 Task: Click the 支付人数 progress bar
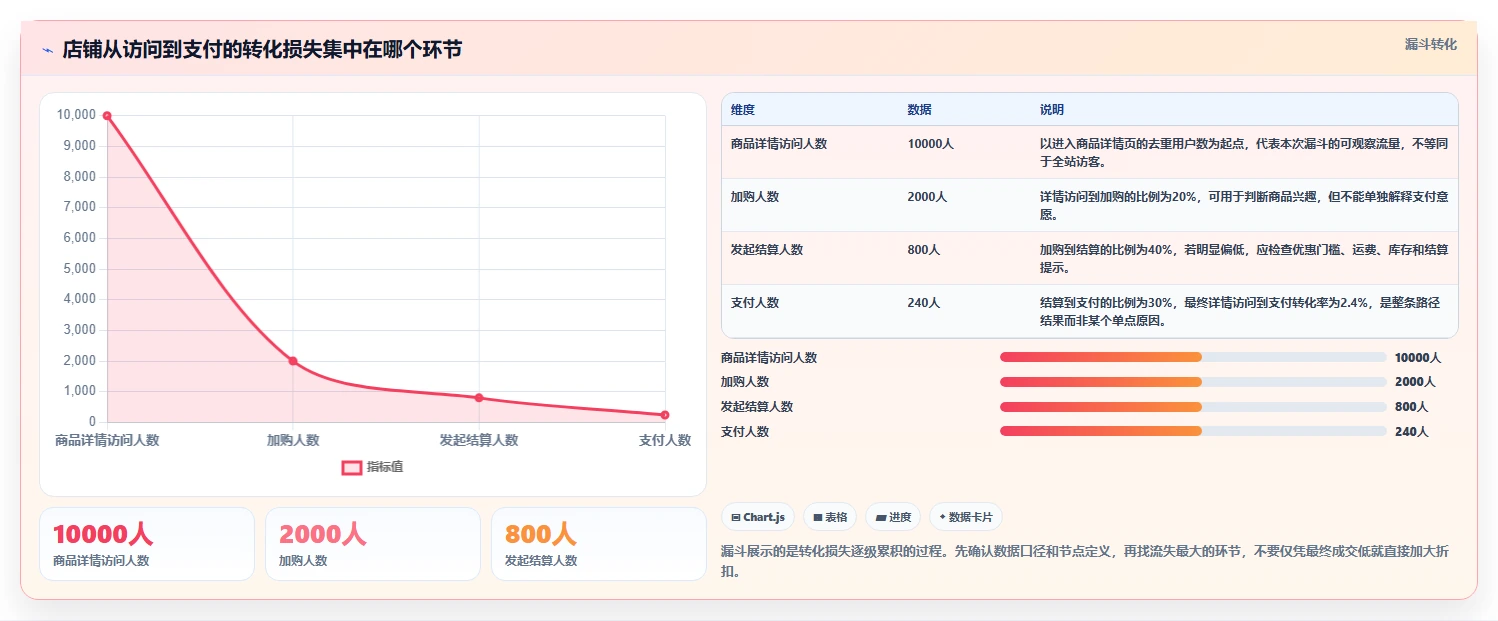(x=1193, y=432)
